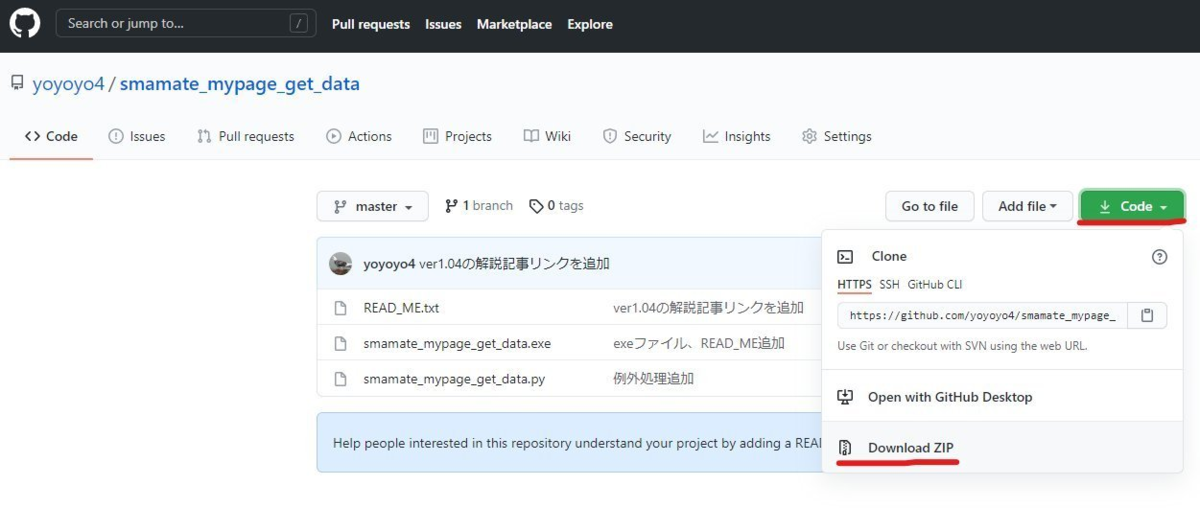Screen dimensions: 1200x508
Task: Click file icon next to smamate_mypage_get_data.exe
Action: [x=340, y=343]
